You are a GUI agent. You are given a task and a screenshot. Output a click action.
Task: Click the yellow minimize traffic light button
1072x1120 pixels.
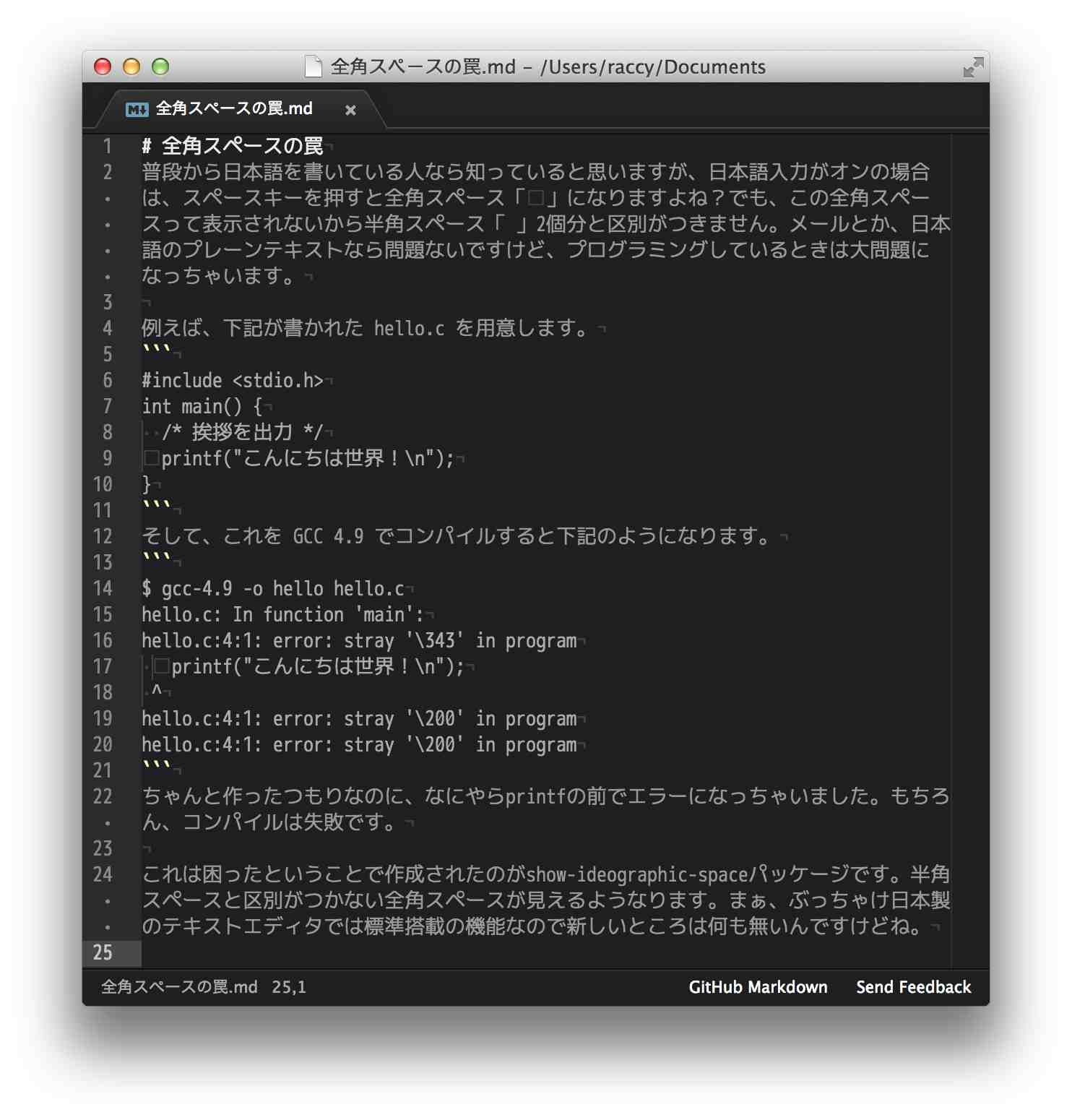(x=131, y=66)
